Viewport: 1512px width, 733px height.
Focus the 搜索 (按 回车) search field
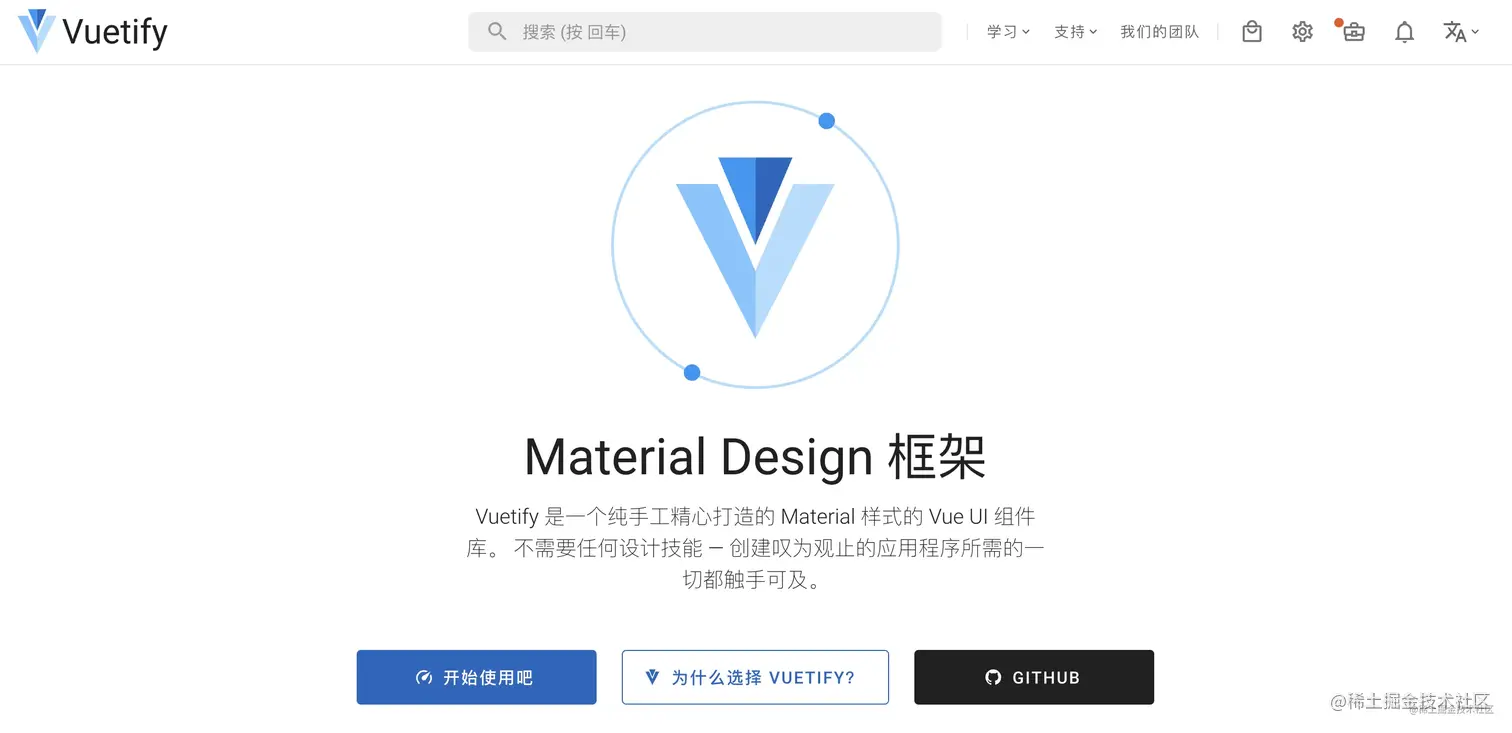(705, 32)
